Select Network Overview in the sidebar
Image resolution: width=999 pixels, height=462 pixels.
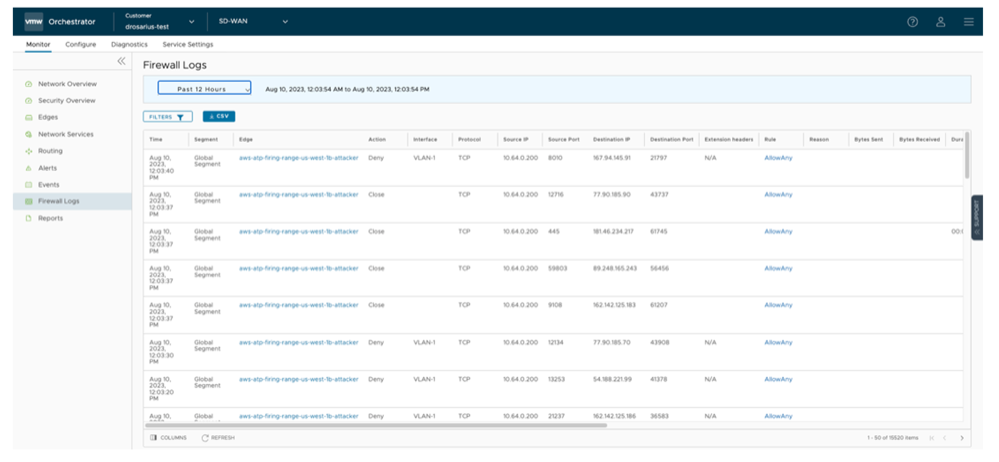(67, 84)
